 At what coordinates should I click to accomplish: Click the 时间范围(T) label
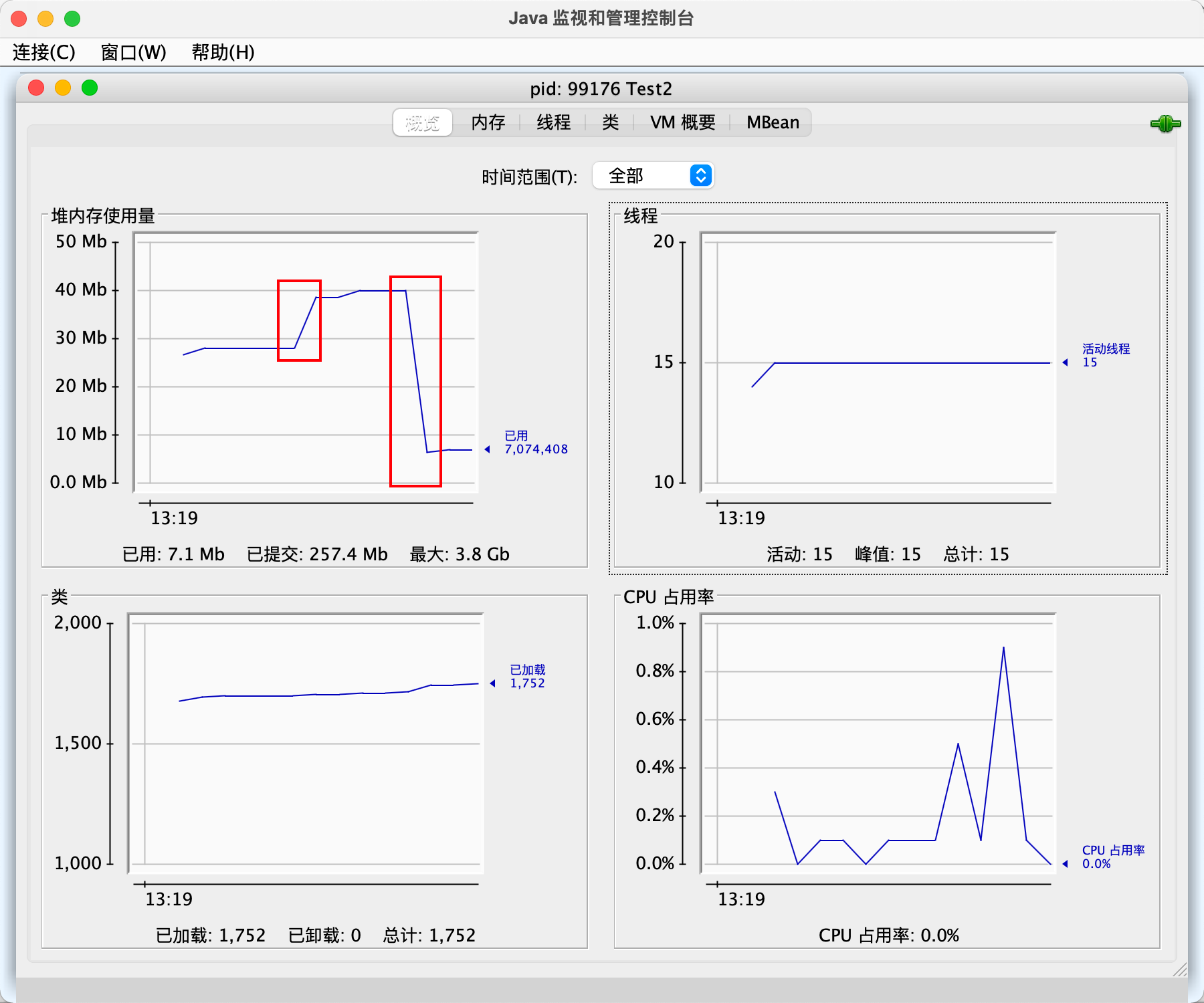point(529,177)
